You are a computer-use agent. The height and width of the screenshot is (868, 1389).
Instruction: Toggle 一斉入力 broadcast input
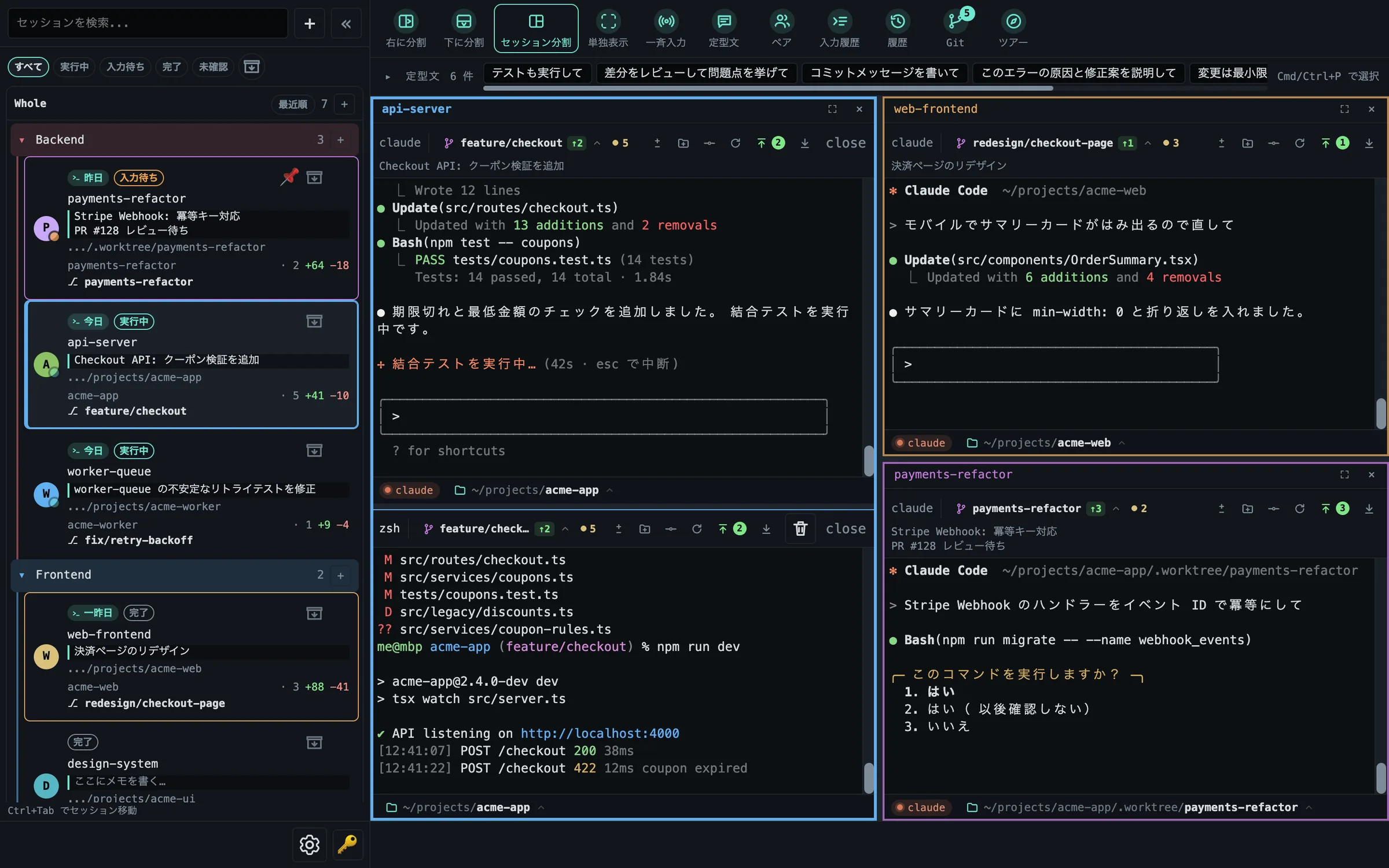[666, 29]
